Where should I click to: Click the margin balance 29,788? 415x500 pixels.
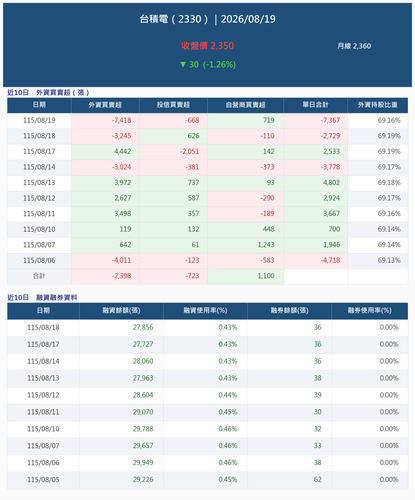click(x=143, y=429)
